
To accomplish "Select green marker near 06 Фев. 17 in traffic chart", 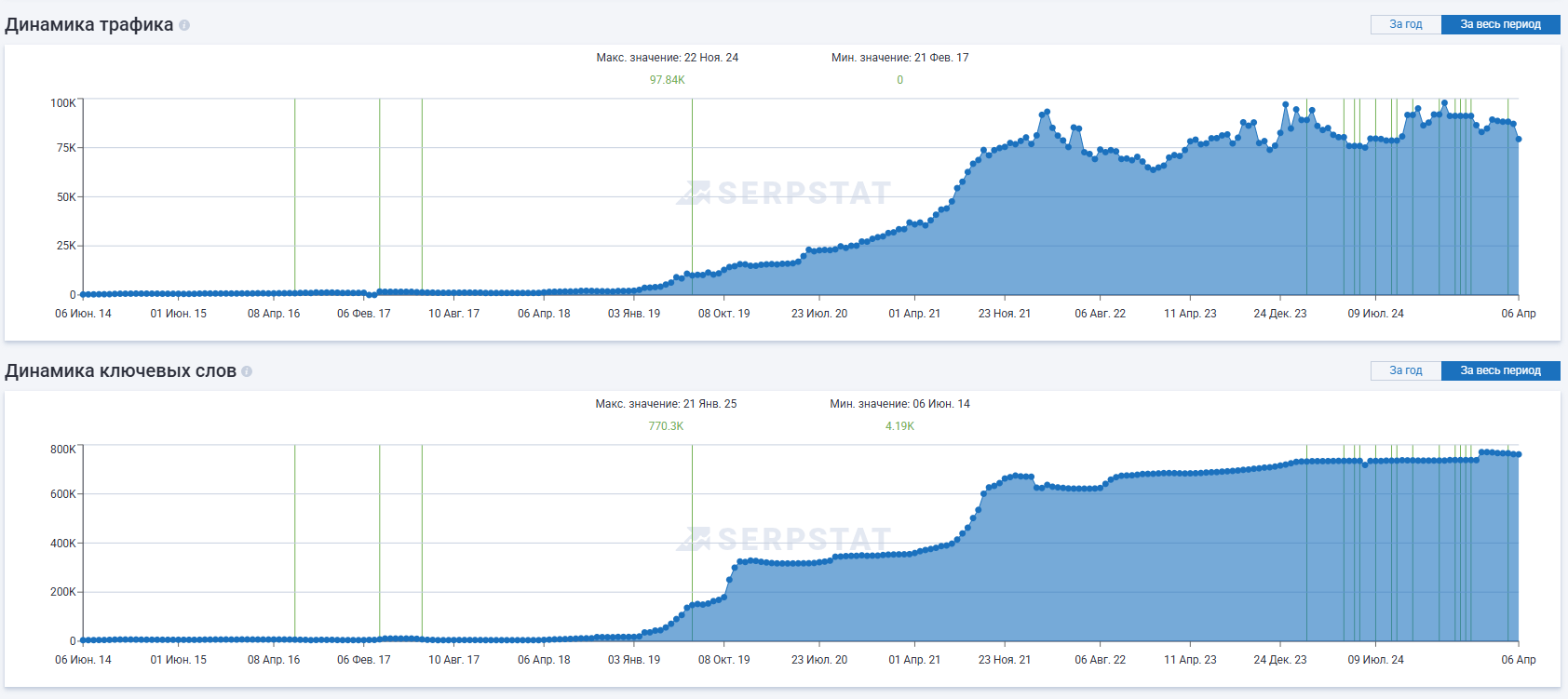I will pos(380,195).
